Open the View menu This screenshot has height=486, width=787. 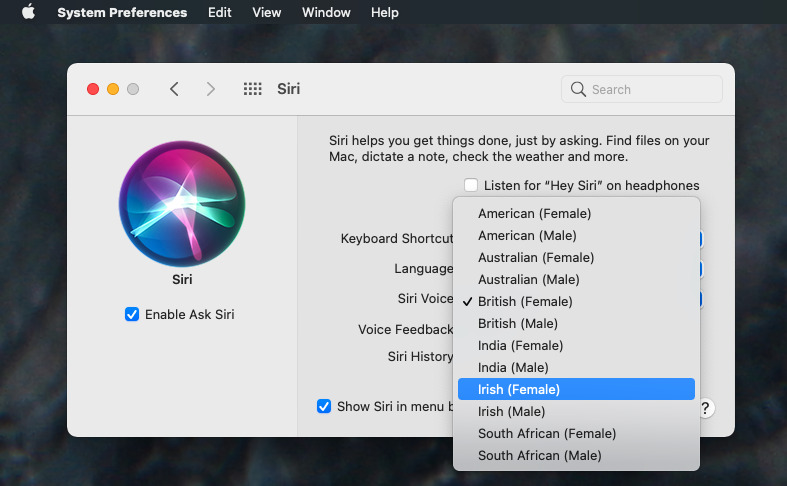tap(267, 13)
